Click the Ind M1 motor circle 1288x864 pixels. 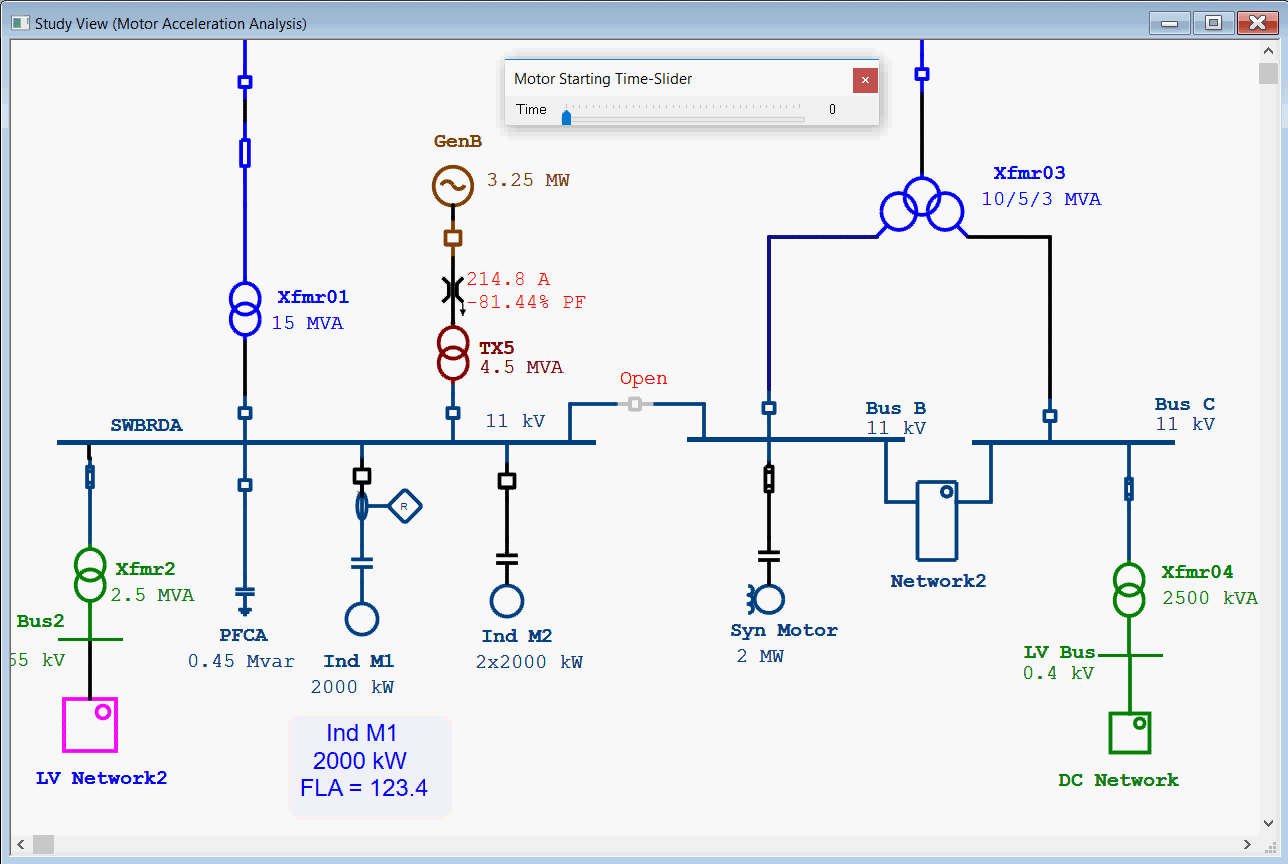pos(362,619)
